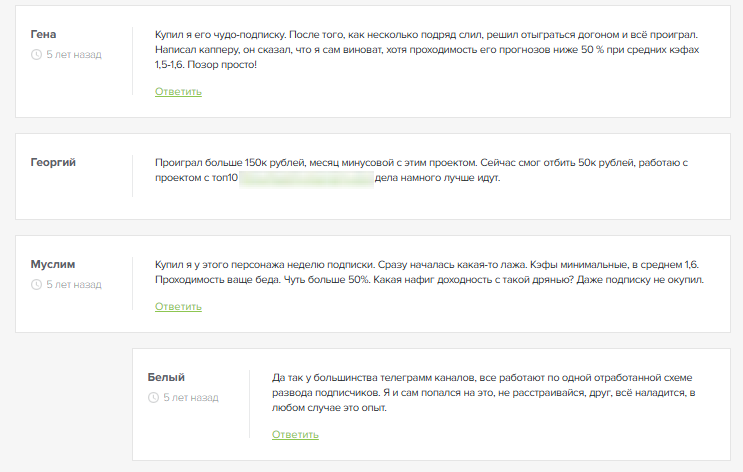Click the clock icon beside Гена's timestamp

click(37, 54)
